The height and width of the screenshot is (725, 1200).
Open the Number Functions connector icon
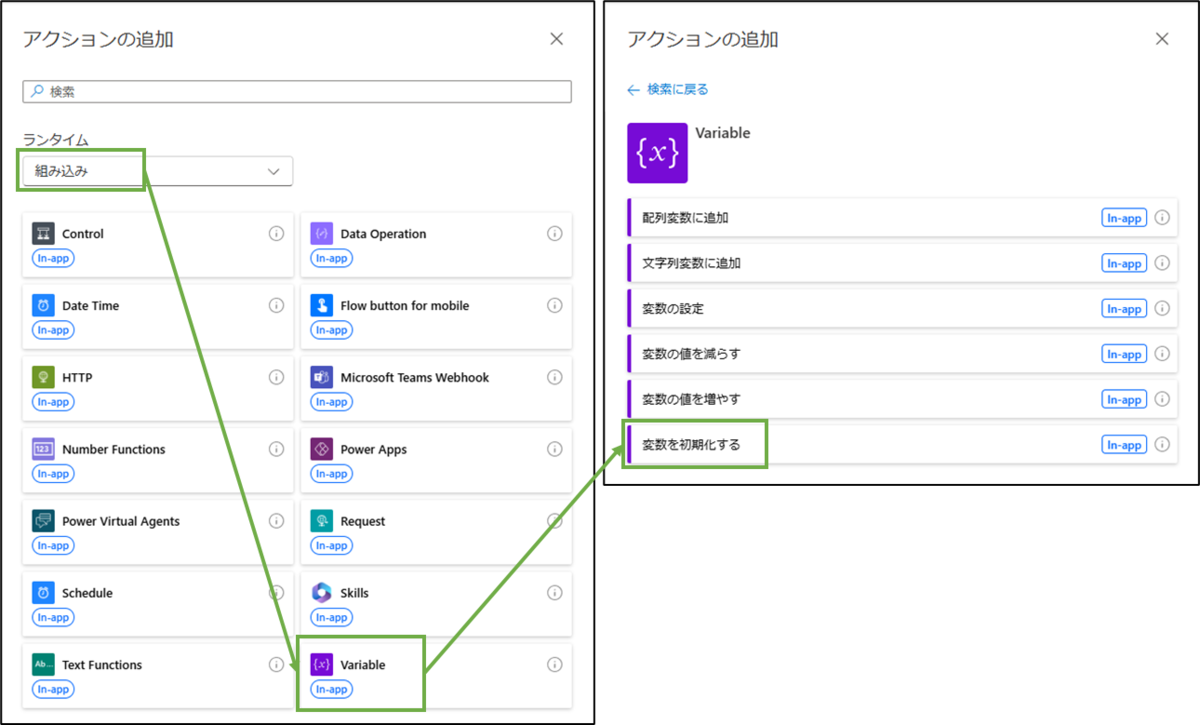pos(42,450)
